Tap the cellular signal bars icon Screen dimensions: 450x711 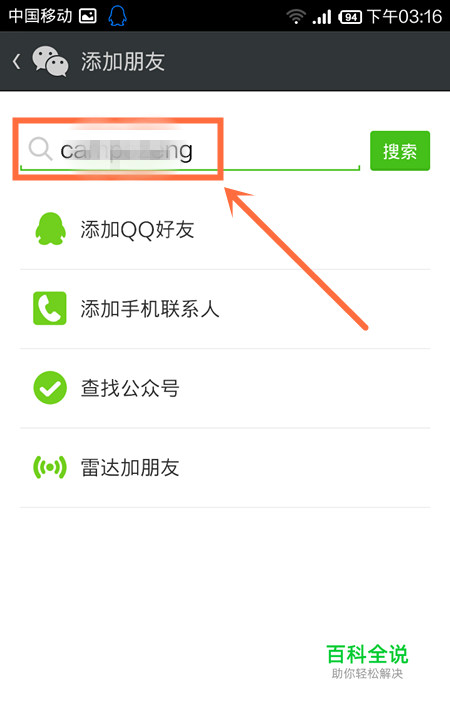tap(322, 17)
